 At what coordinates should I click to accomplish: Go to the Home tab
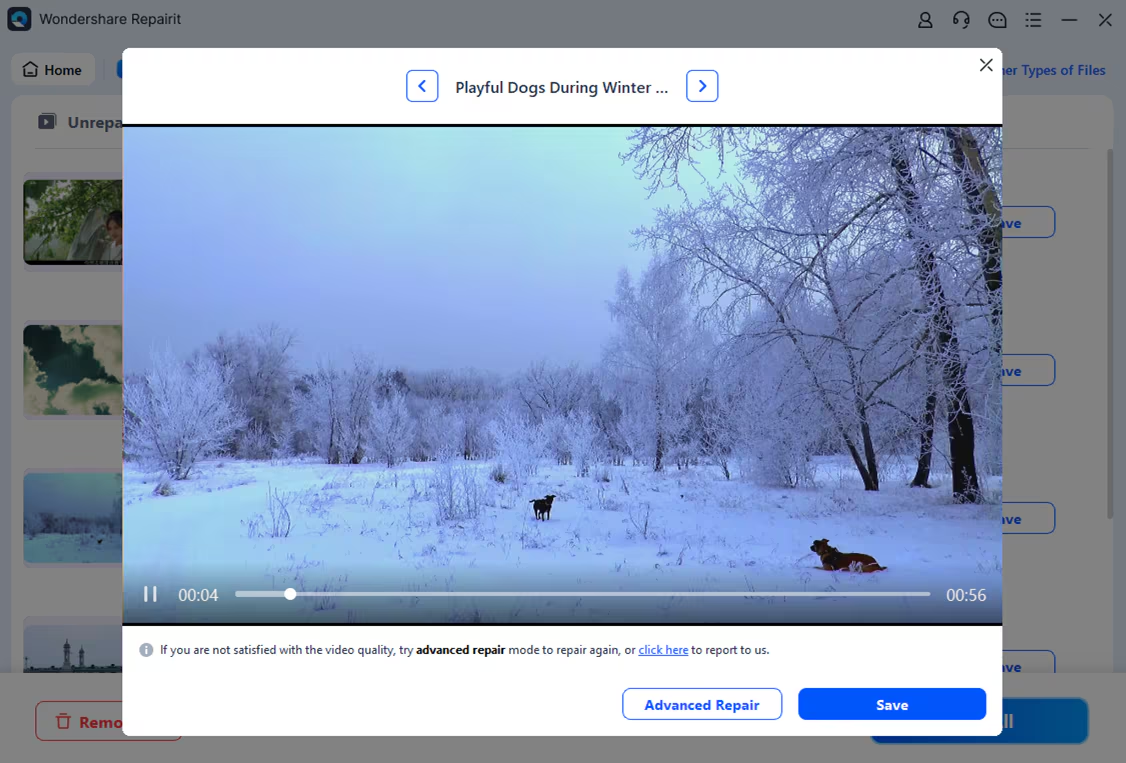[52, 70]
